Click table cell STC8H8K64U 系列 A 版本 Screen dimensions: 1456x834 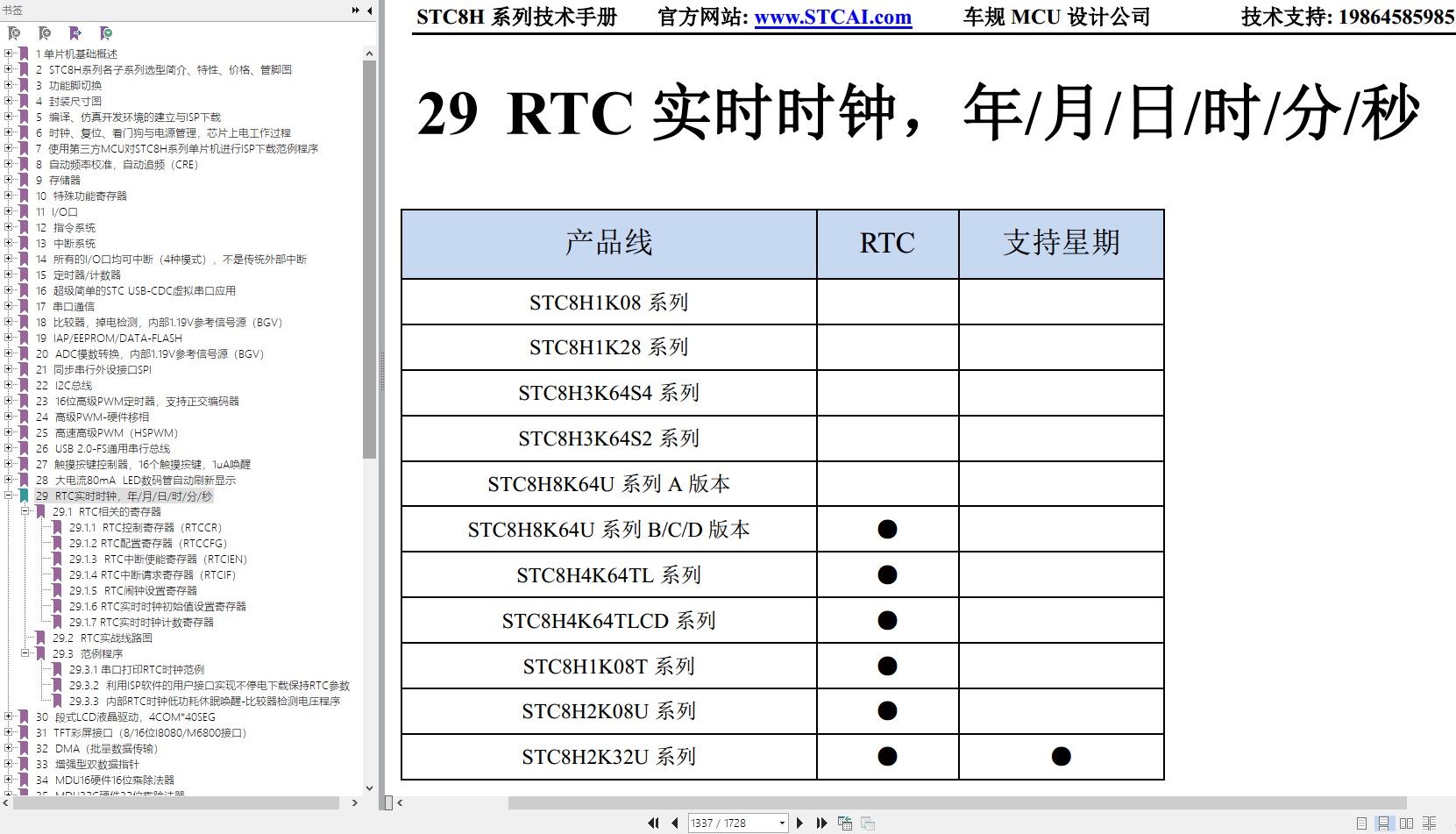[609, 484]
